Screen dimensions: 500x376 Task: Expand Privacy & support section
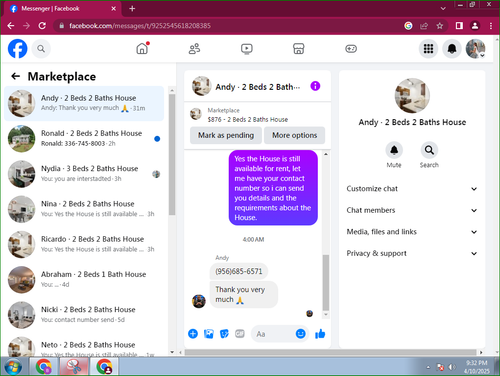(412, 253)
